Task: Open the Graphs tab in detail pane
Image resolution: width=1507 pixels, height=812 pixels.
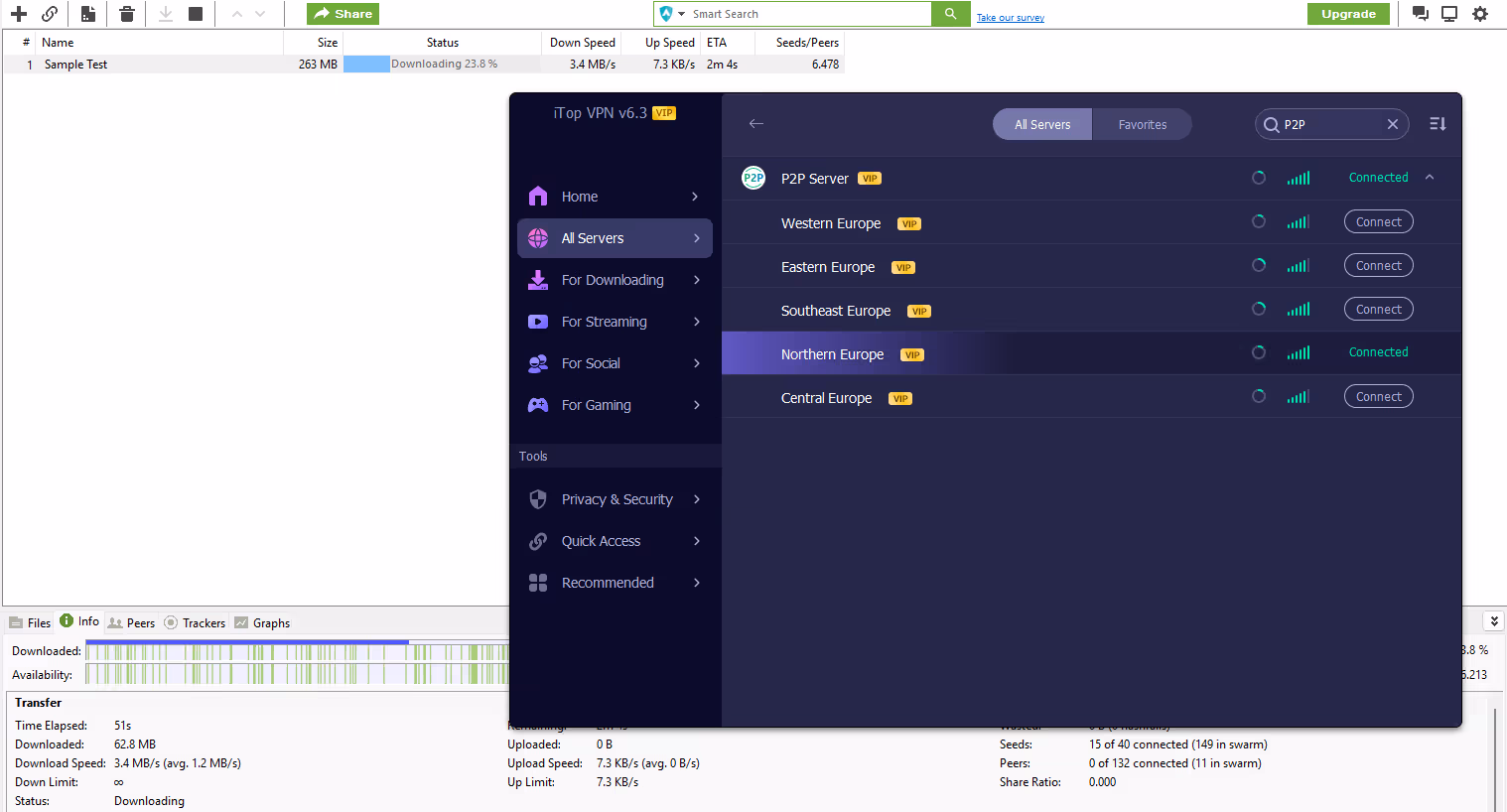Action: coord(262,623)
